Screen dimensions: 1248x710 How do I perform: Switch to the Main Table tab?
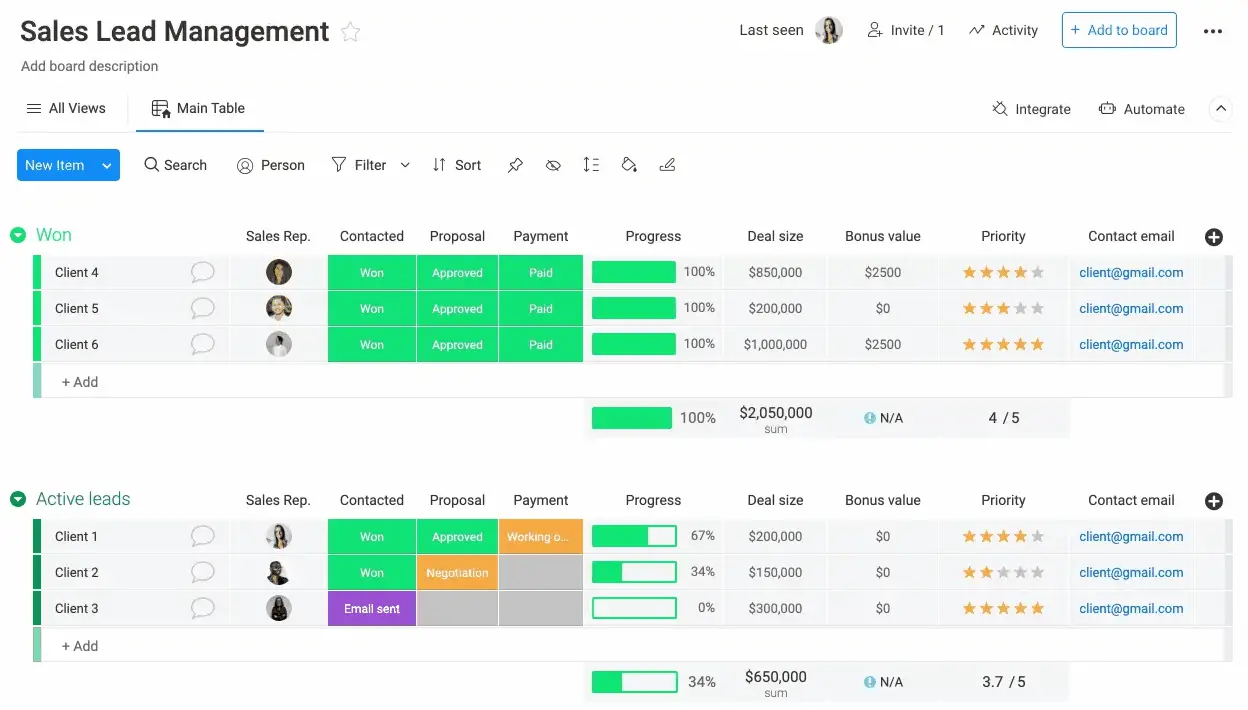pyautogui.click(x=199, y=108)
